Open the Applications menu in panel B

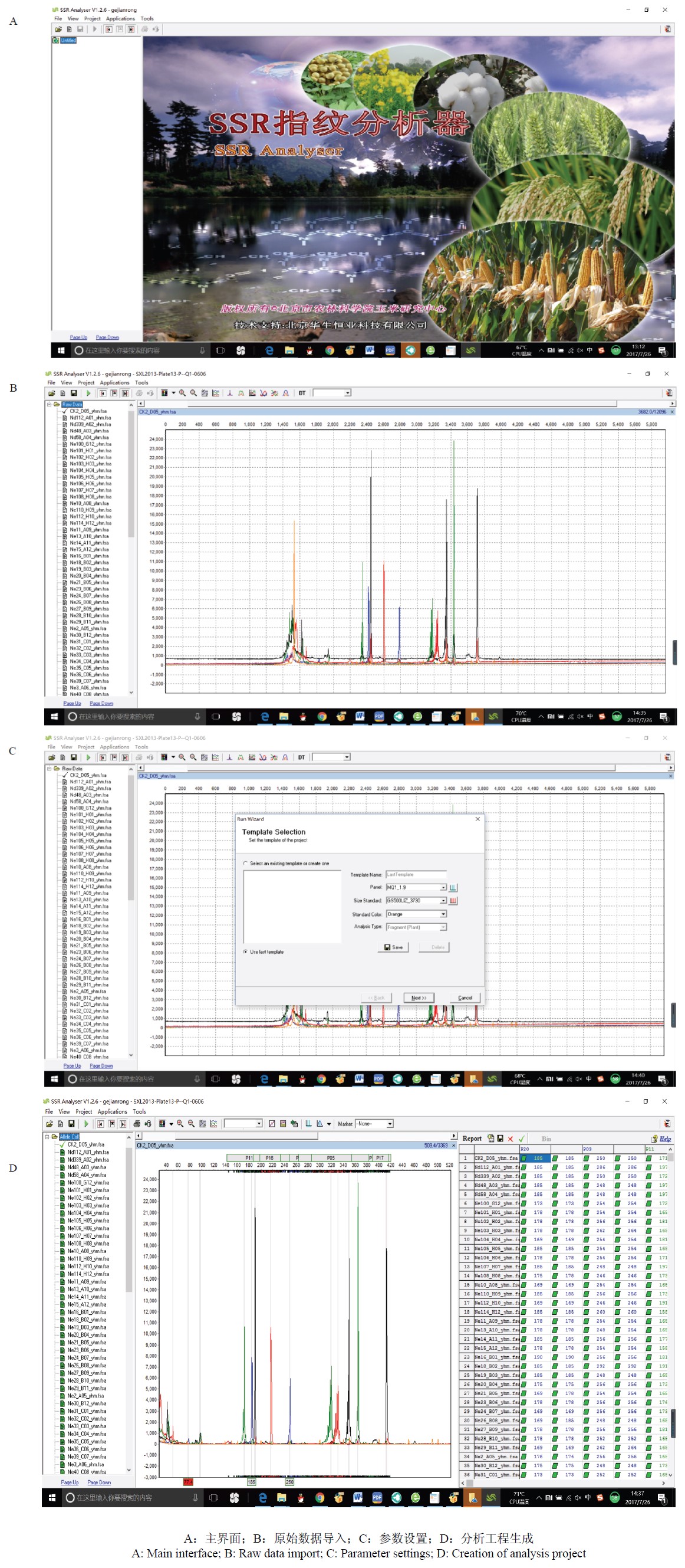(x=114, y=383)
